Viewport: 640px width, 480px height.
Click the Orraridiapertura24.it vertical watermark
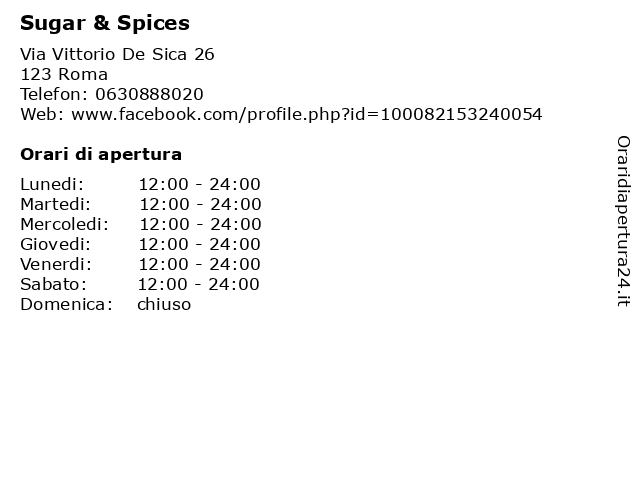[623, 221]
